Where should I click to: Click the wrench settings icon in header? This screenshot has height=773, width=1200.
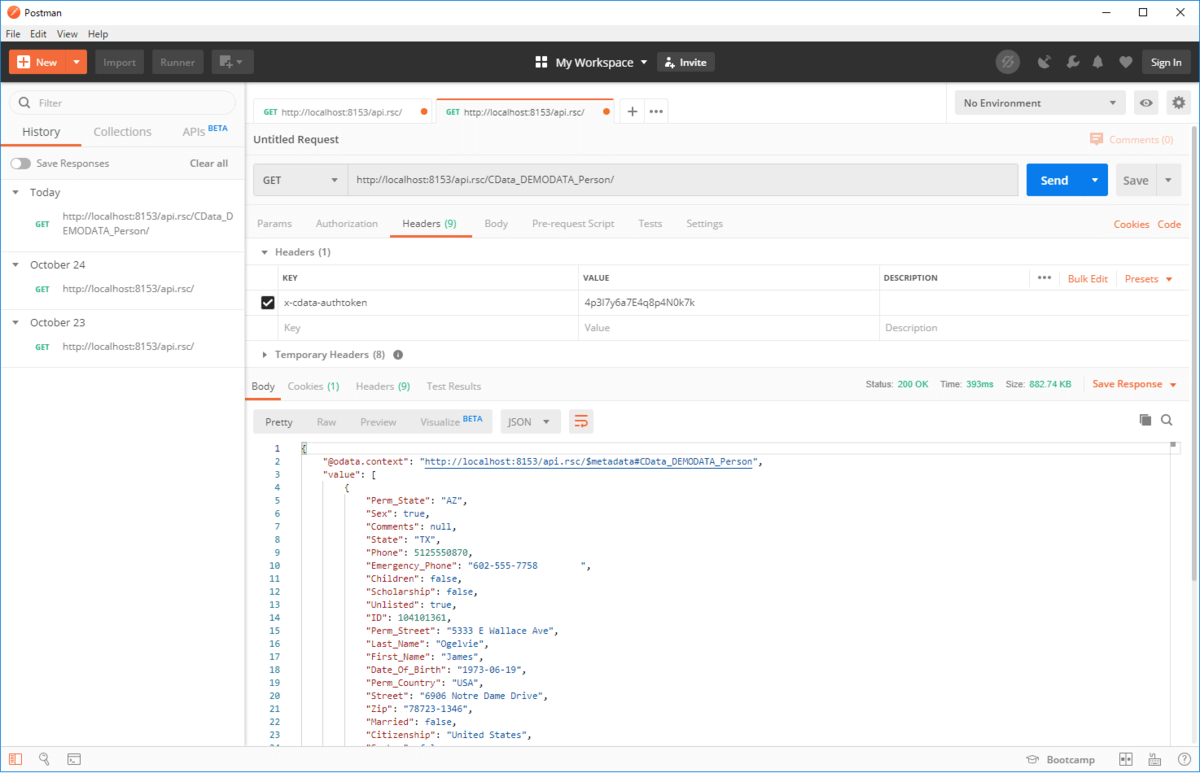tap(1072, 62)
